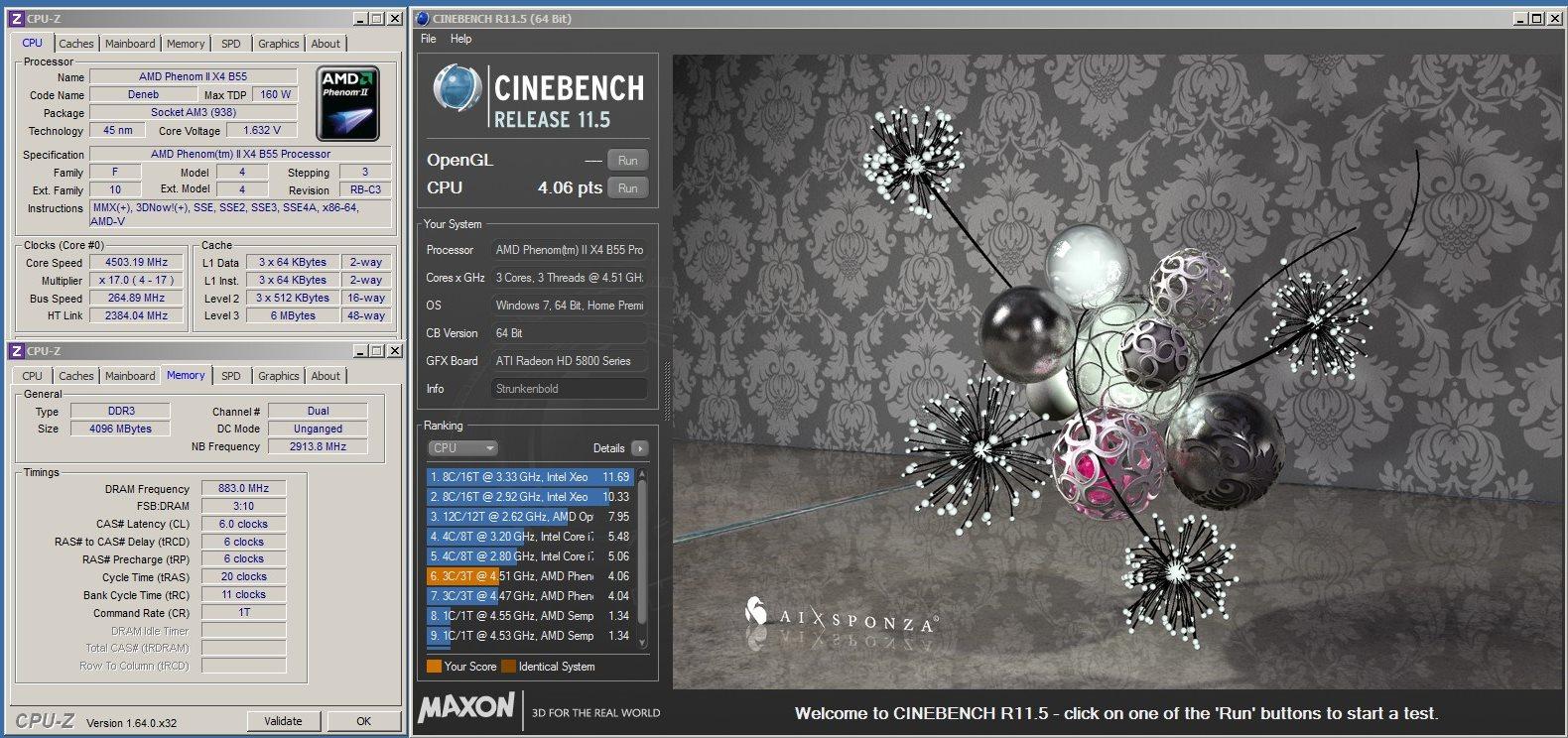The image size is (1568, 738).
Task: Click the brown Identical System legend swatch
Action: pyautogui.click(x=508, y=667)
